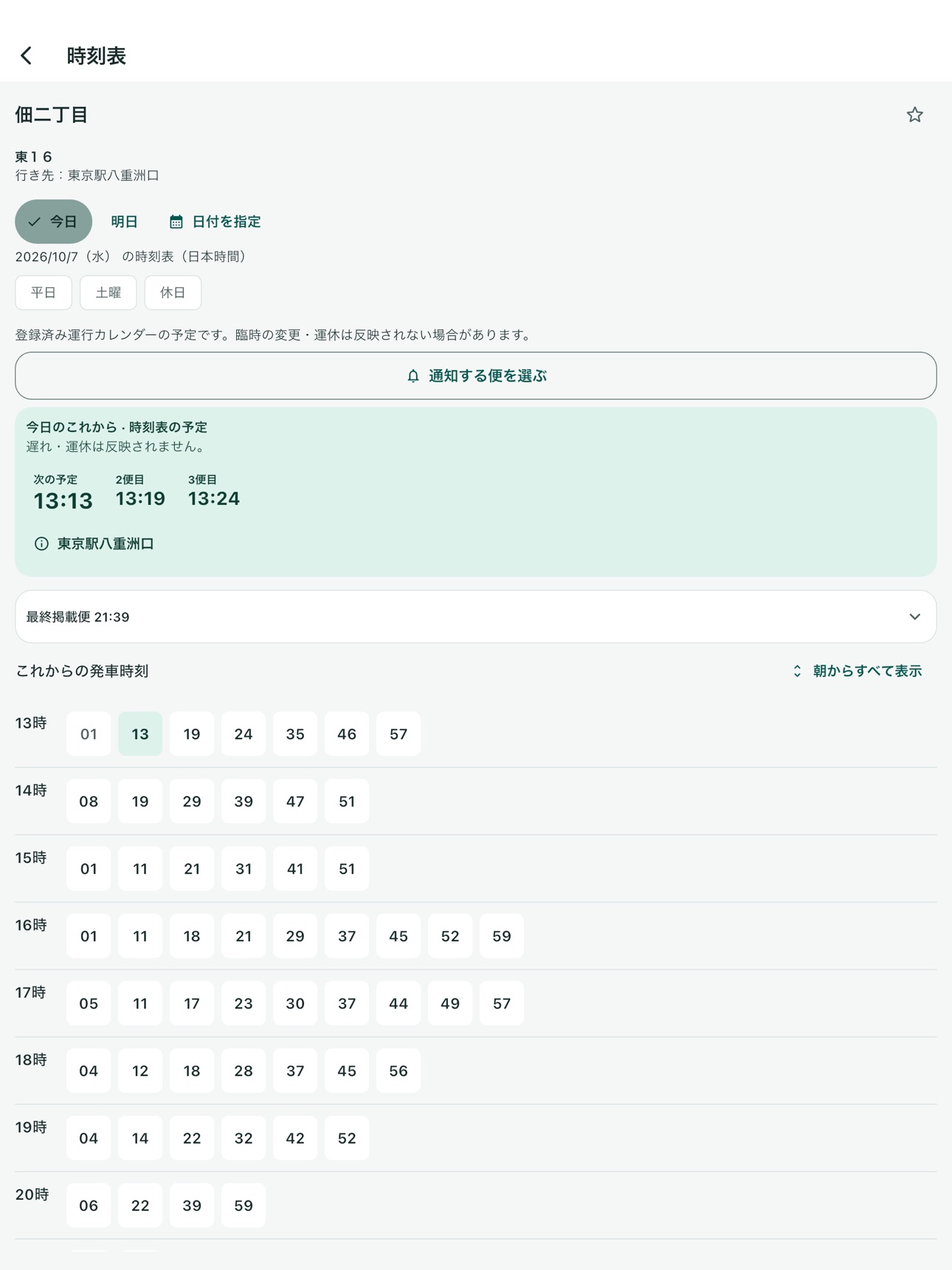
Task: Choose the 56 departure in 18時 row
Action: [399, 1071]
